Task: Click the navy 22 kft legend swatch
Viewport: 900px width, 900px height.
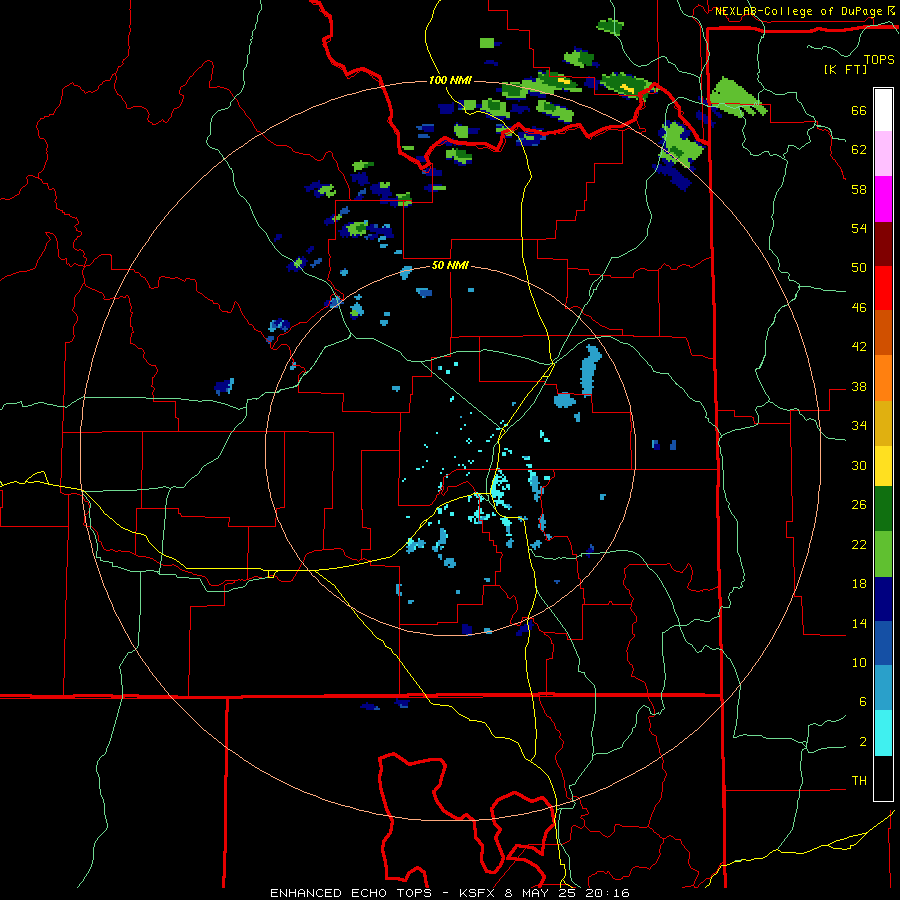Action: [x=883, y=599]
